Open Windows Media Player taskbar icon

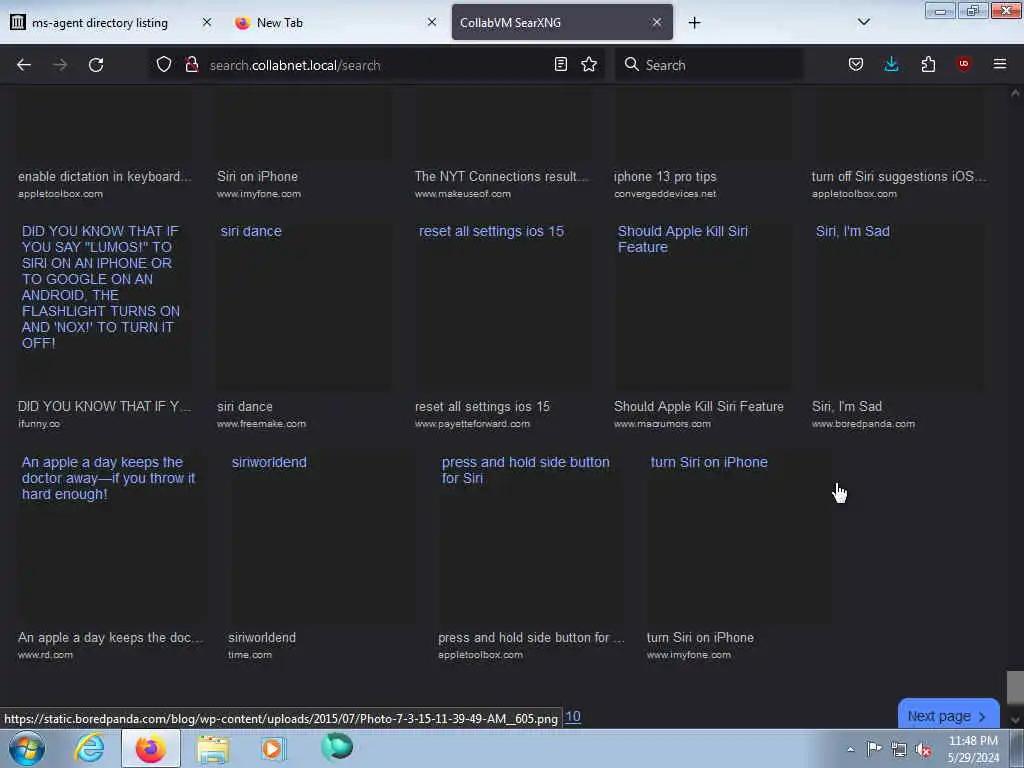[274, 748]
